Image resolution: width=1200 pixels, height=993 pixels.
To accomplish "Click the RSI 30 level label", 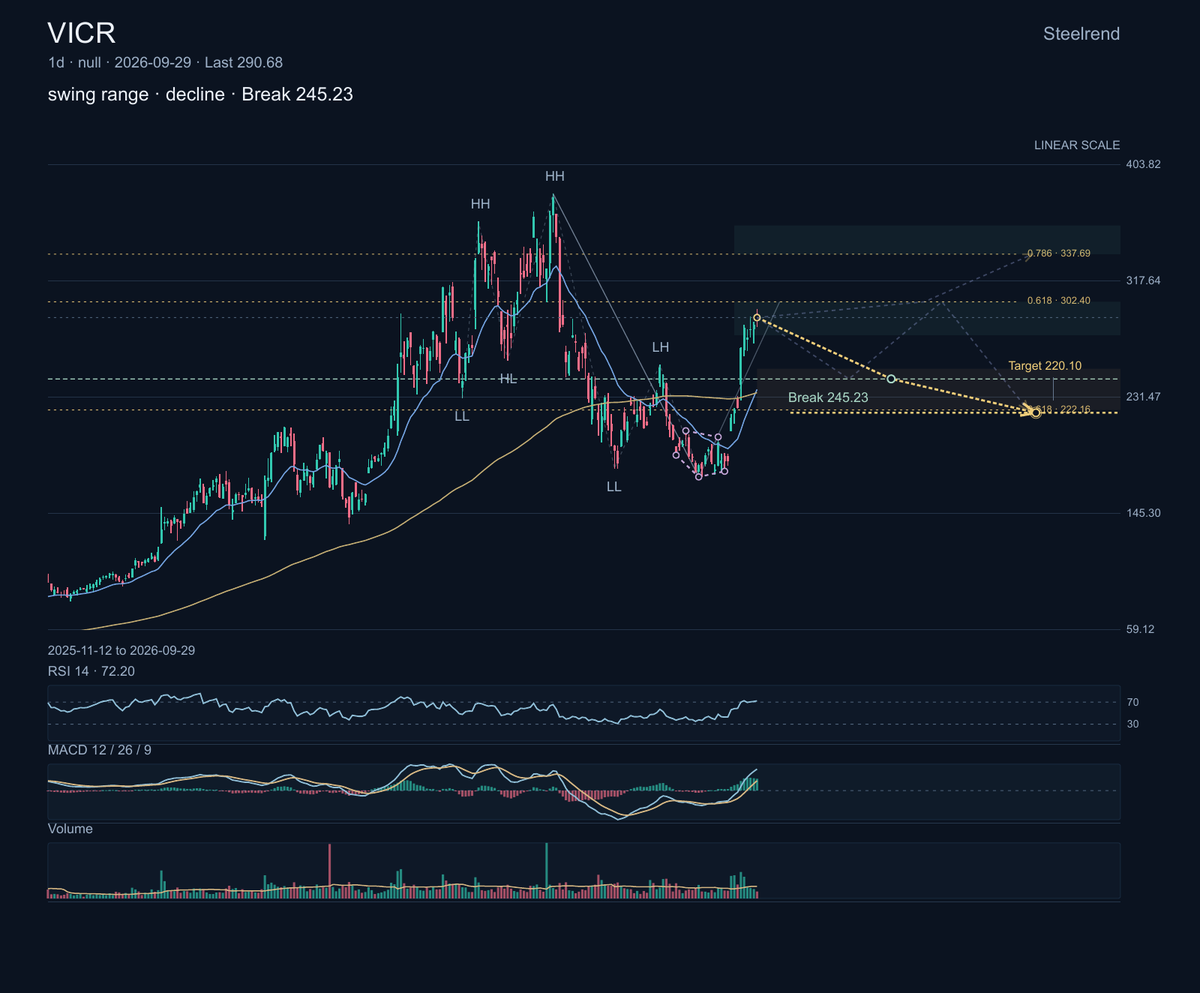I will (1133, 724).
